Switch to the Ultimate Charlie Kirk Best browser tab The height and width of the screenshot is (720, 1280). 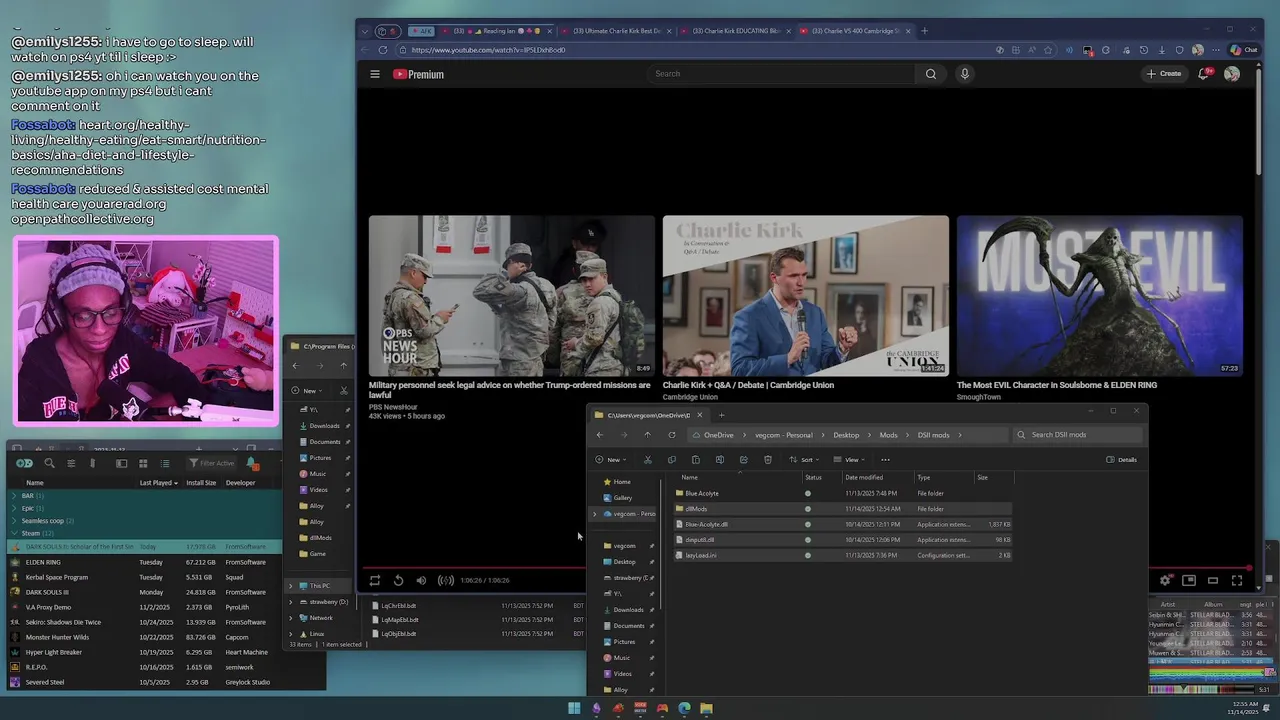point(614,31)
